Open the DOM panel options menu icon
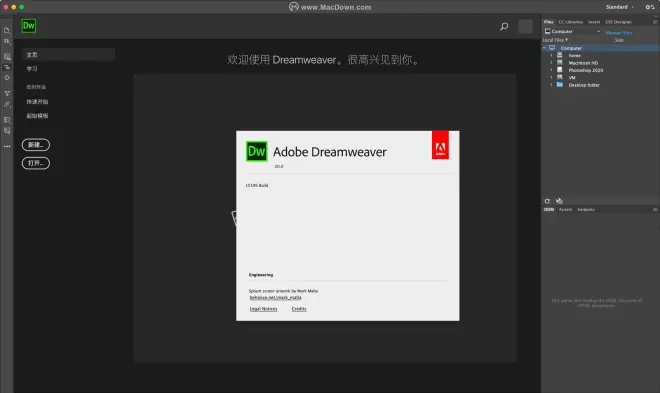660x393 pixels. [x=655, y=210]
